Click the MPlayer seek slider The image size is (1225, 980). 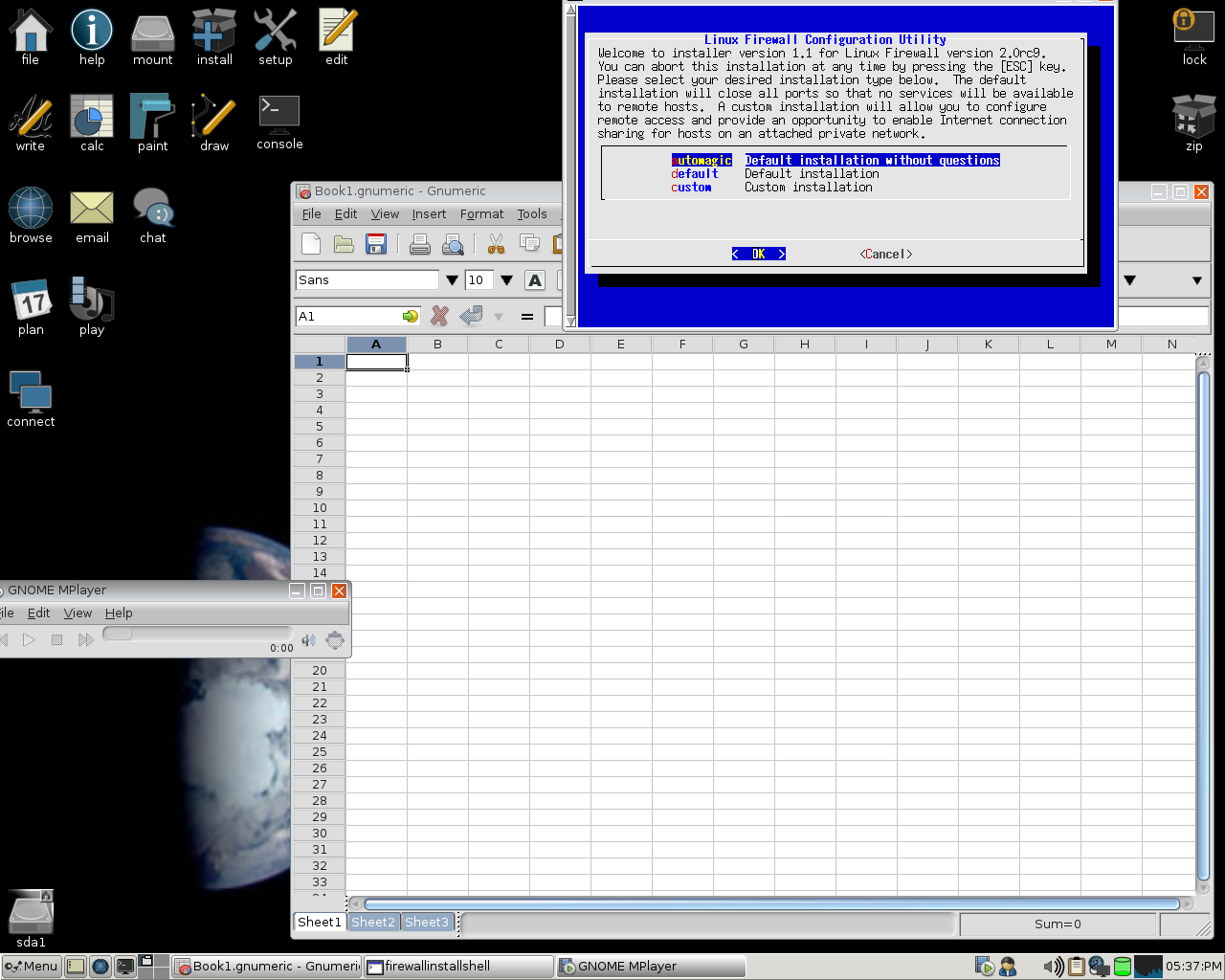197,634
